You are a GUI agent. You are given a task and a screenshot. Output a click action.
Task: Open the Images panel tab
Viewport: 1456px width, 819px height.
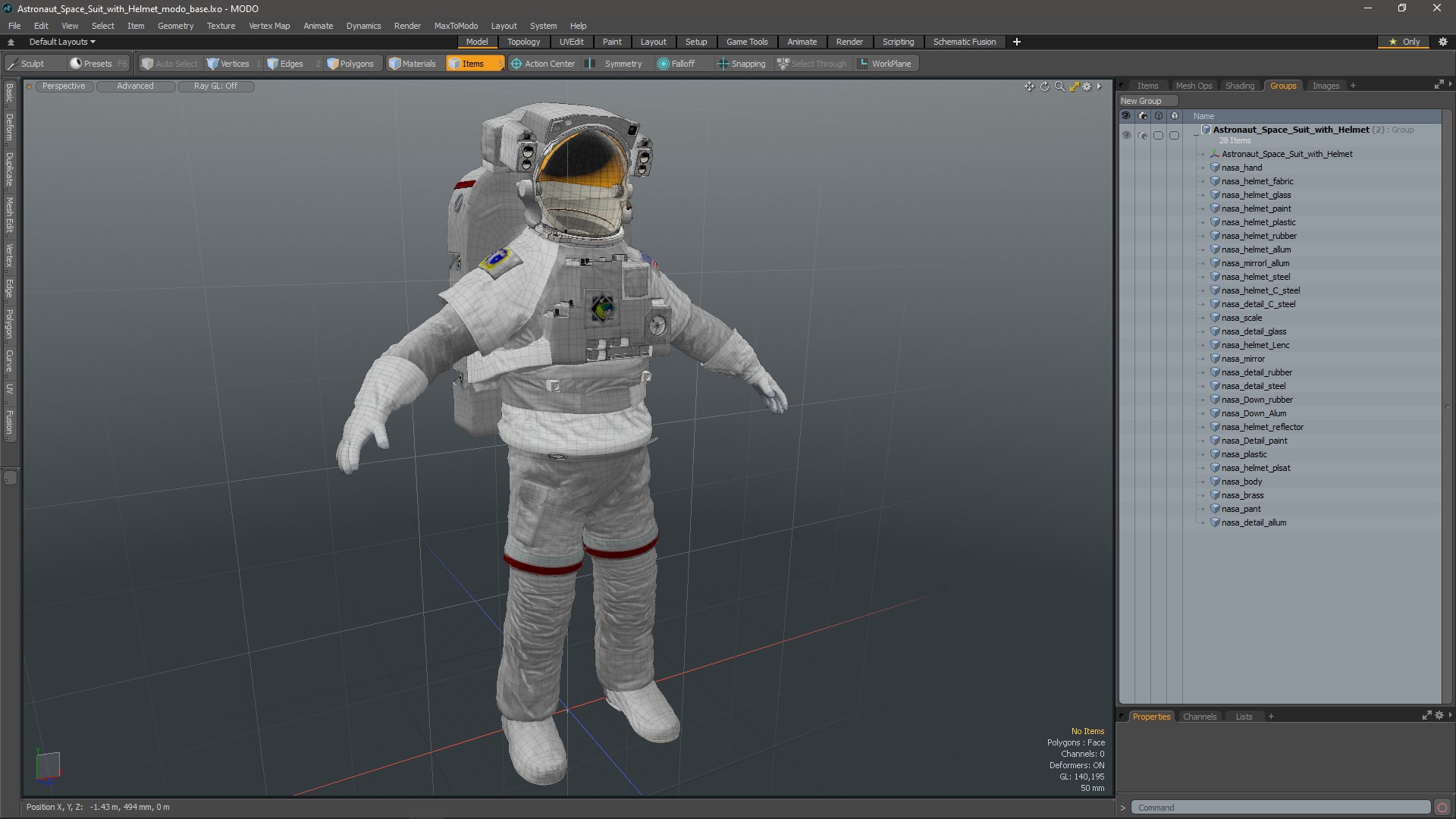[1326, 86]
